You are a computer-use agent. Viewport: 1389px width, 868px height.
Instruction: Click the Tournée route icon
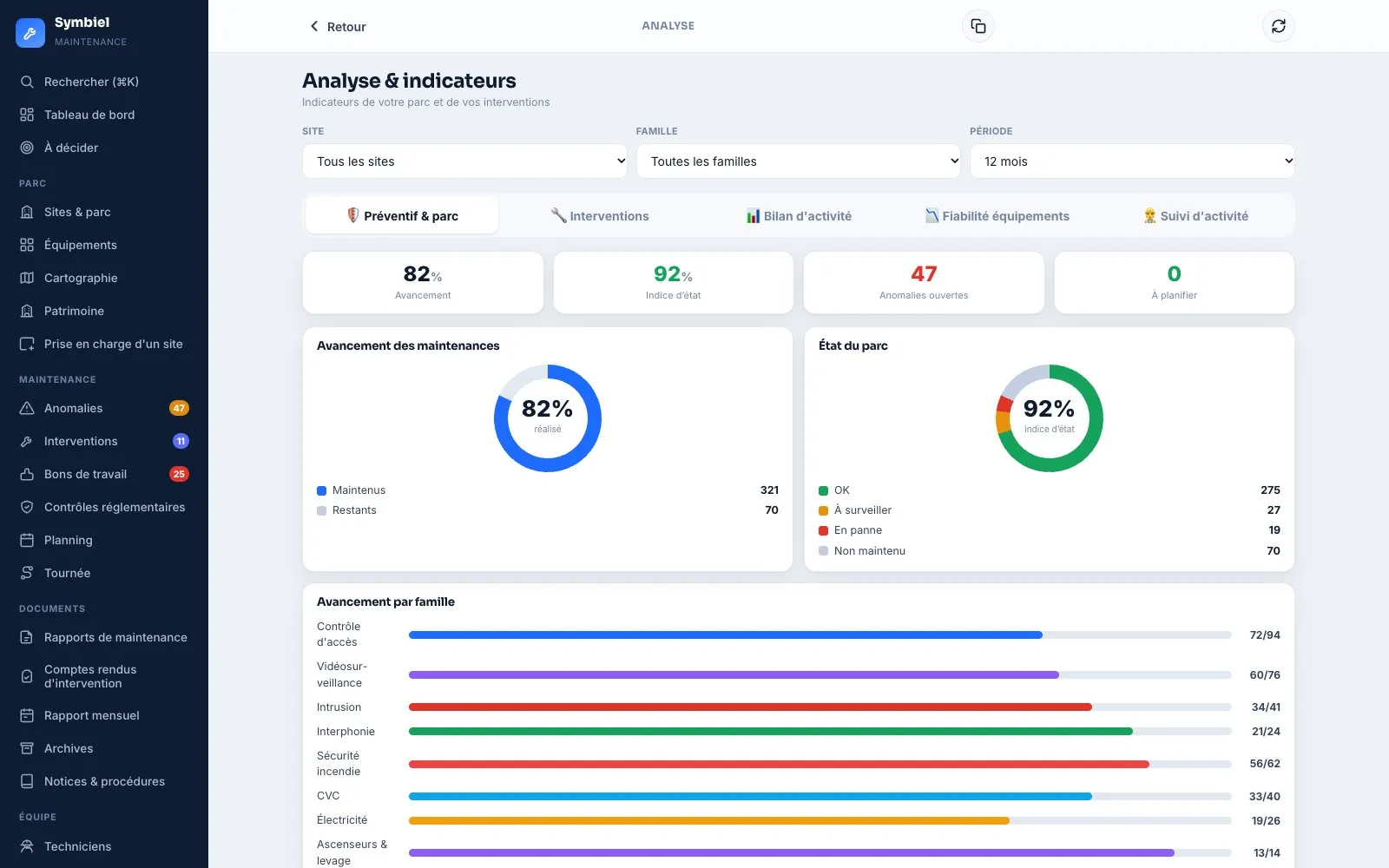[27, 573]
